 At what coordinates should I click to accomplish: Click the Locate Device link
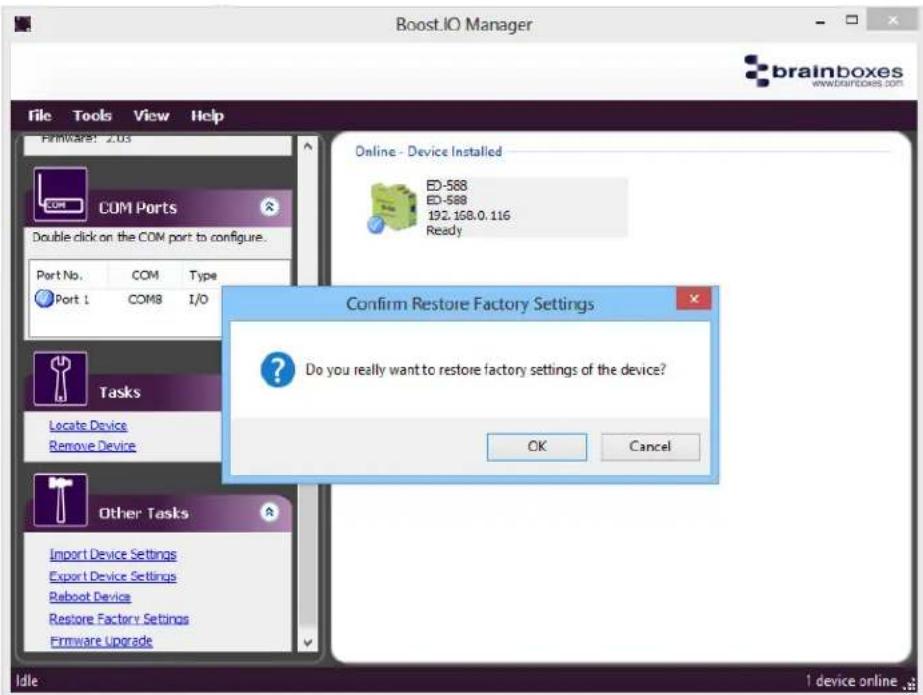coord(88,425)
